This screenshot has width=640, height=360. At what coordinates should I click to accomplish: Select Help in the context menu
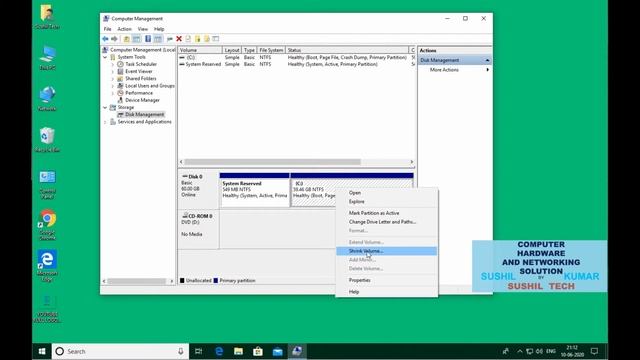(x=386, y=292)
